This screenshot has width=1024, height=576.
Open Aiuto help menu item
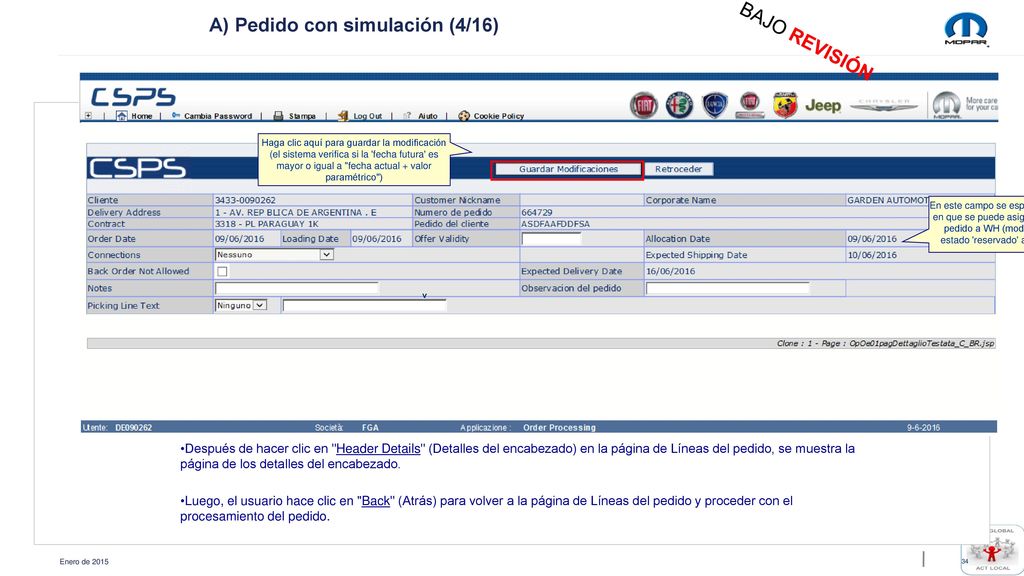coord(428,116)
